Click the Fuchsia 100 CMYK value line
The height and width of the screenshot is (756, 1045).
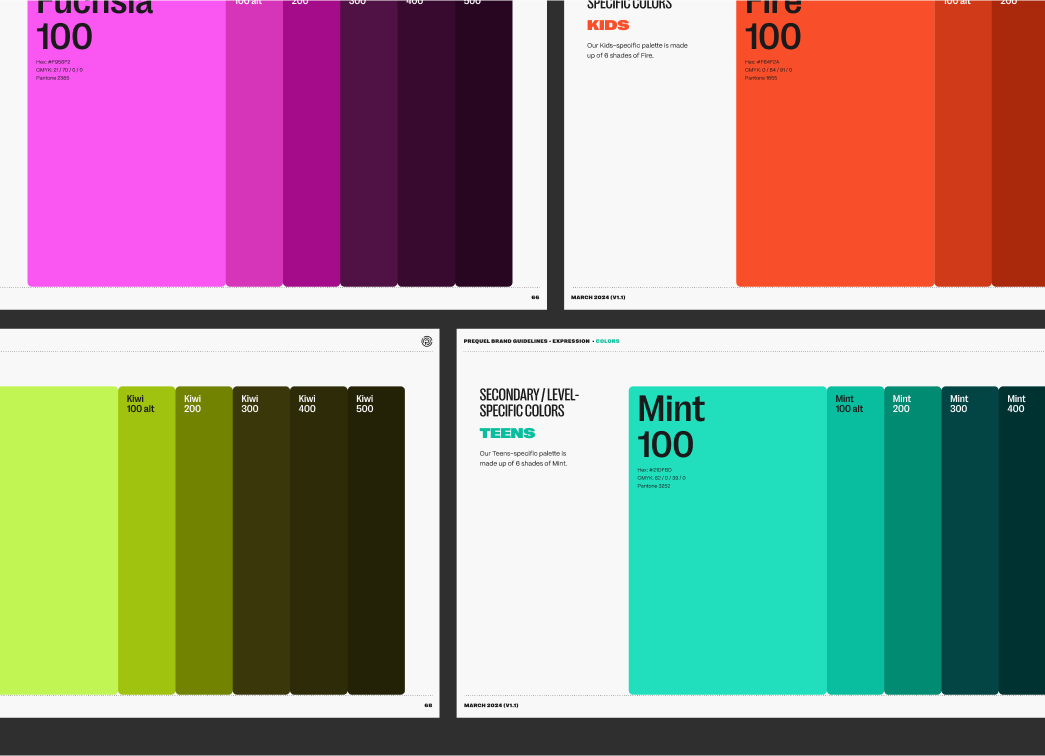click(59, 70)
